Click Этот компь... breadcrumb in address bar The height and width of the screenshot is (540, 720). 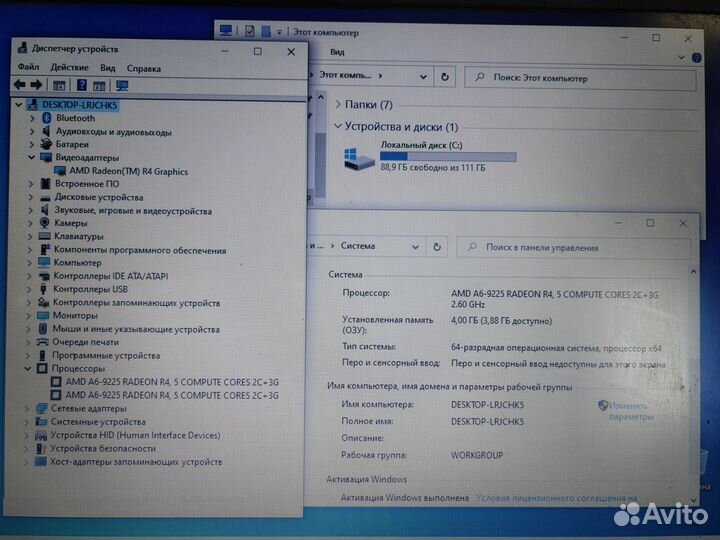coord(345,75)
